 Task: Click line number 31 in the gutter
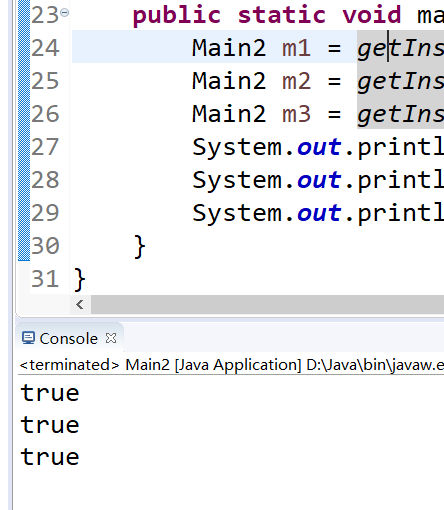(45, 279)
